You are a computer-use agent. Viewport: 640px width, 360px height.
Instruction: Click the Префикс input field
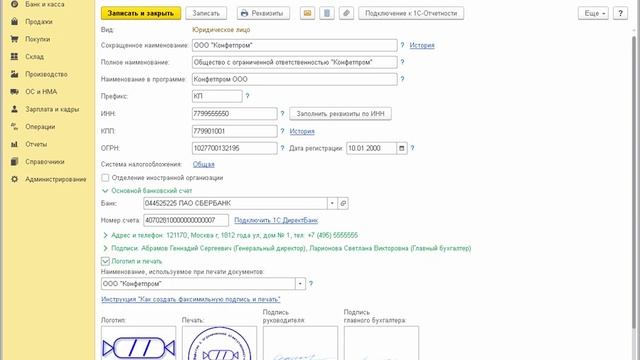point(217,96)
